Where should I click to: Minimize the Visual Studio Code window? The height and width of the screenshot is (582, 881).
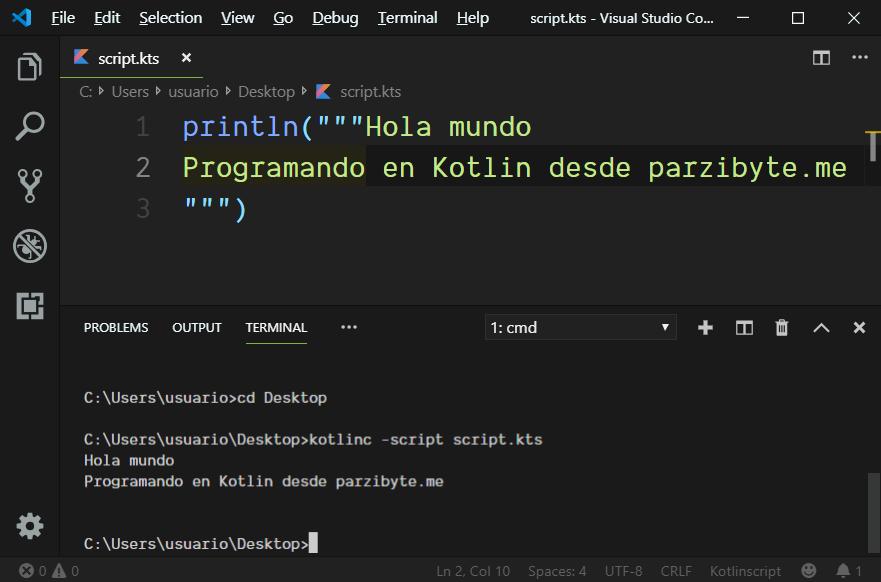pyautogui.click(x=743, y=18)
